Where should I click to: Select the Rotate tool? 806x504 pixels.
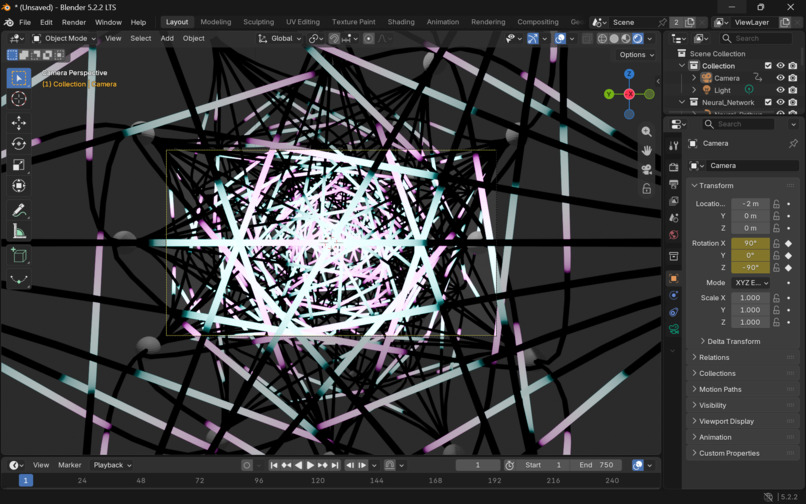pos(19,144)
